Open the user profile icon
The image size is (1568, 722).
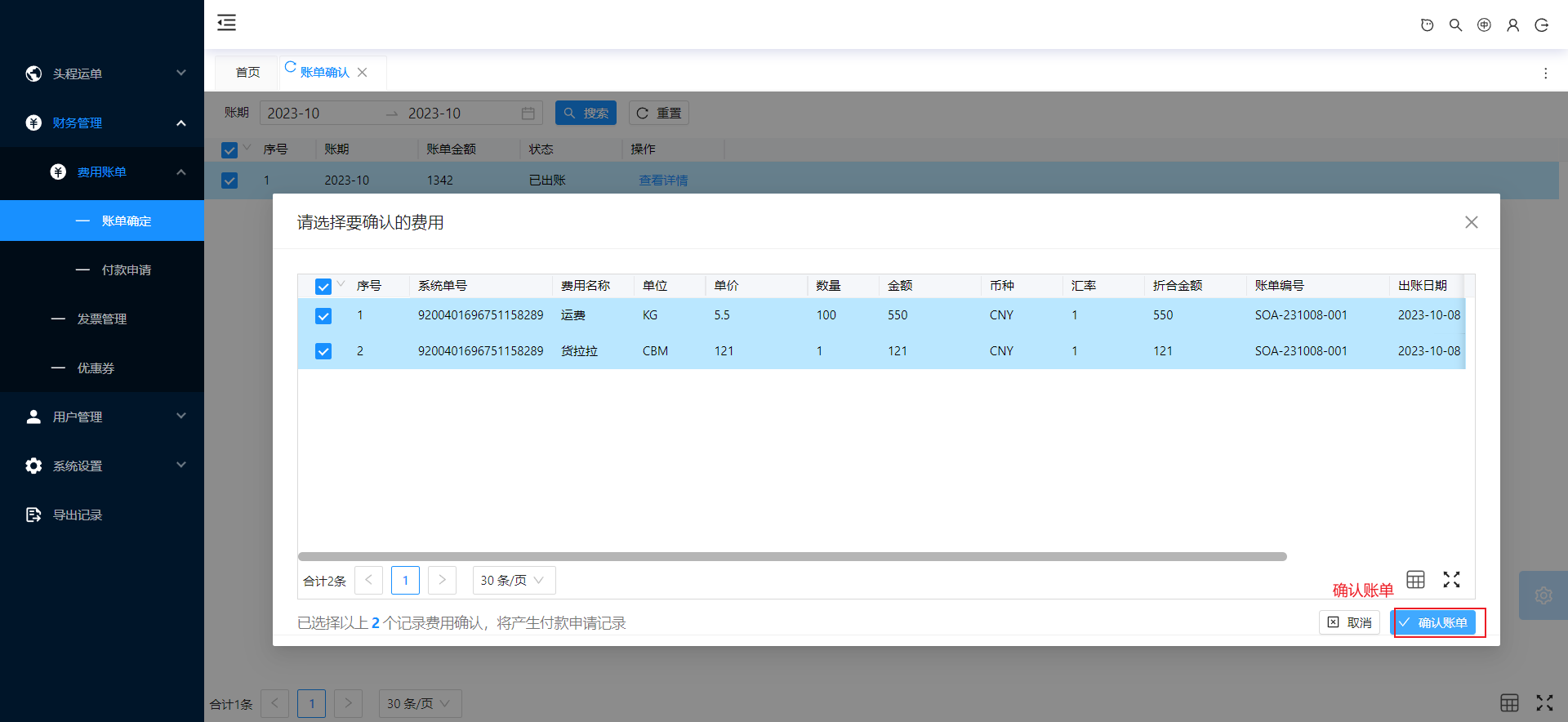coord(1512,25)
